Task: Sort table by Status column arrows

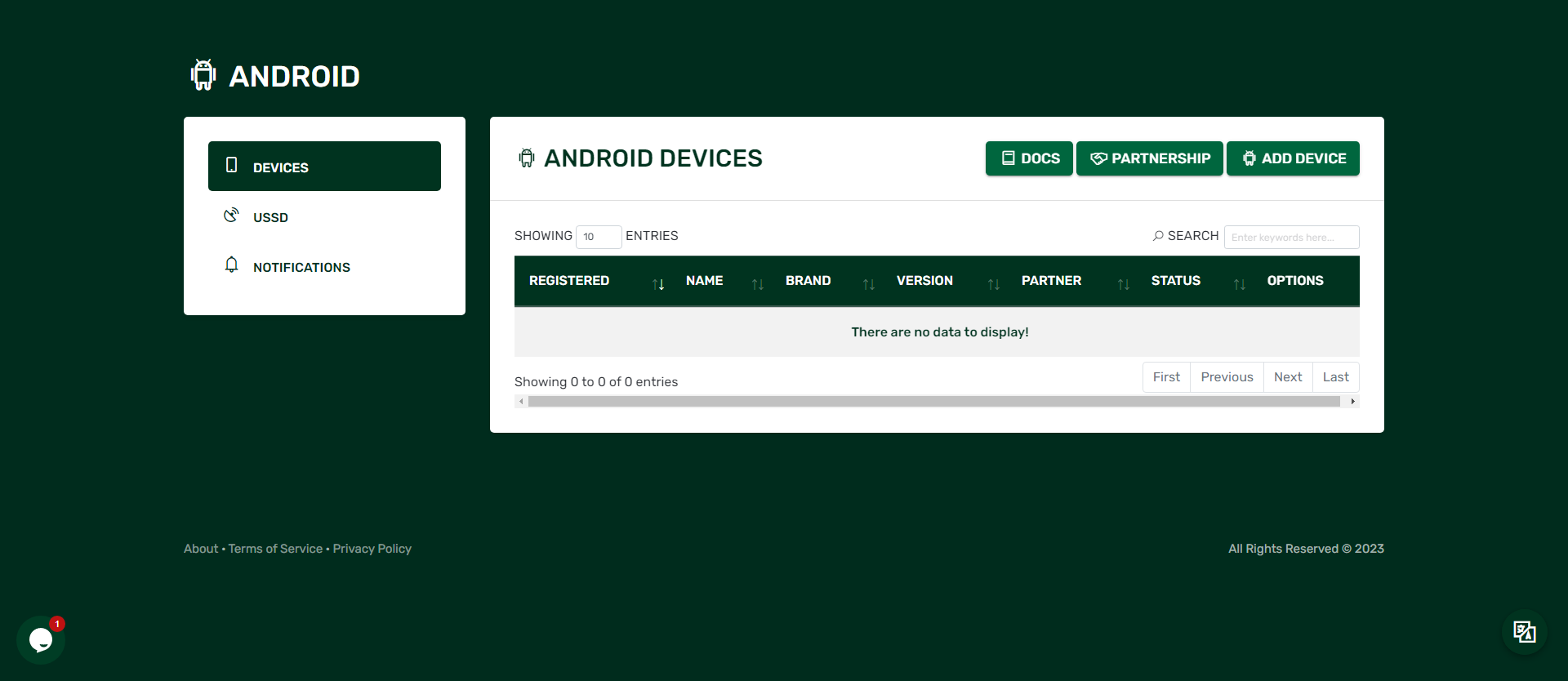Action: (x=1240, y=284)
